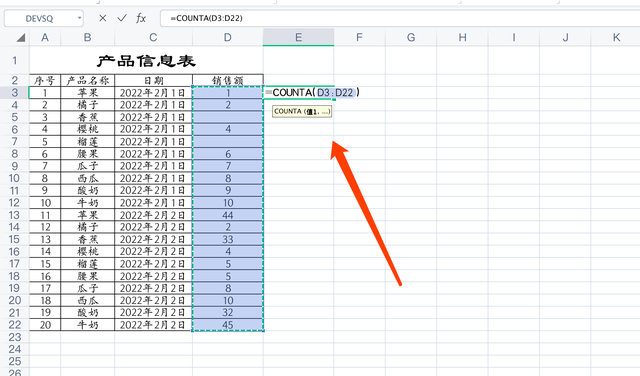Click sales value 45 in row 22
This screenshot has width=640, height=376.
pyautogui.click(x=228, y=325)
